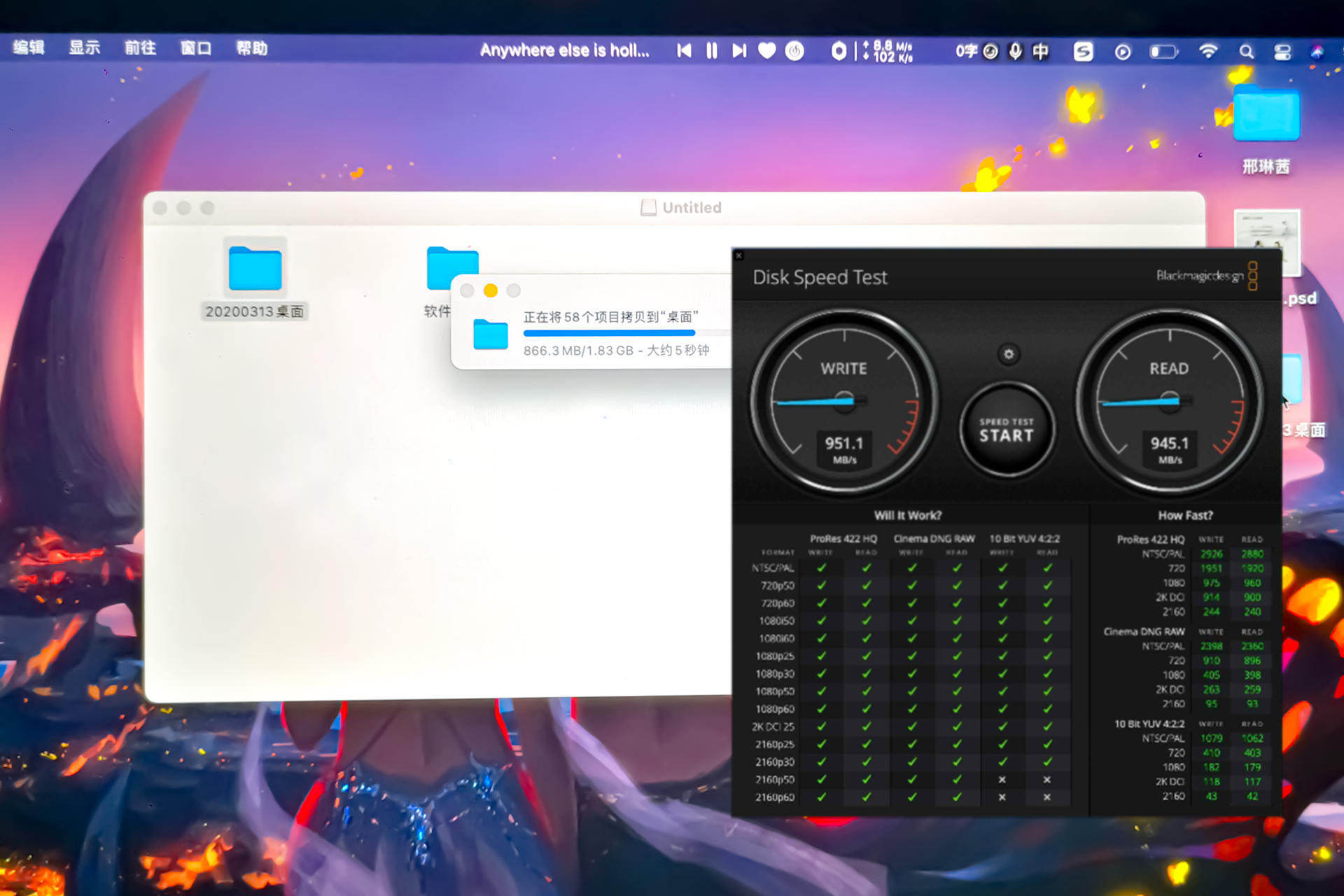Viewport: 1344px width, 896px height.
Task: Click the battery status icon
Action: (x=1164, y=52)
